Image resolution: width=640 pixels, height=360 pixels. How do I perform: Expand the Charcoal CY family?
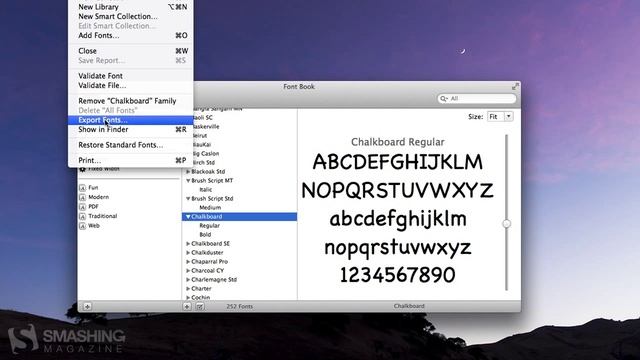click(x=188, y=271)
